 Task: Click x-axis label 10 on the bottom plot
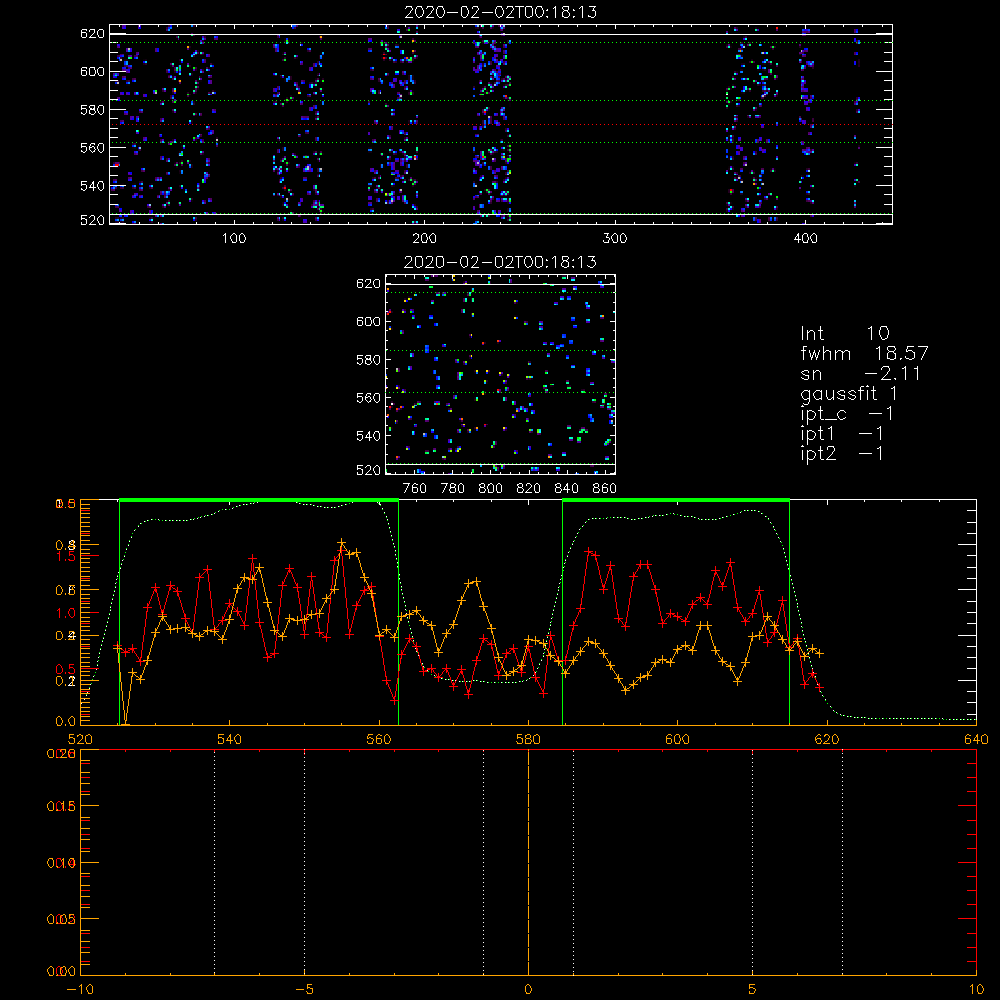point(976,989)
